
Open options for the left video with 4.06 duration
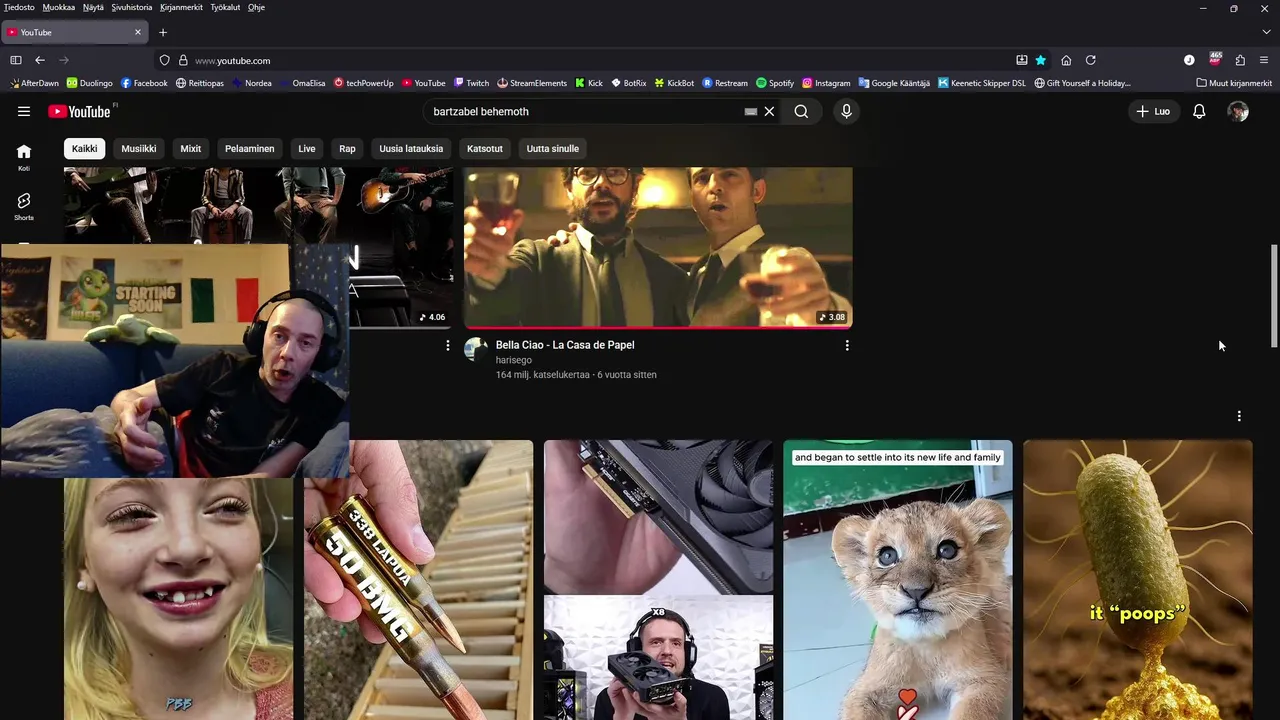(448, 345)
